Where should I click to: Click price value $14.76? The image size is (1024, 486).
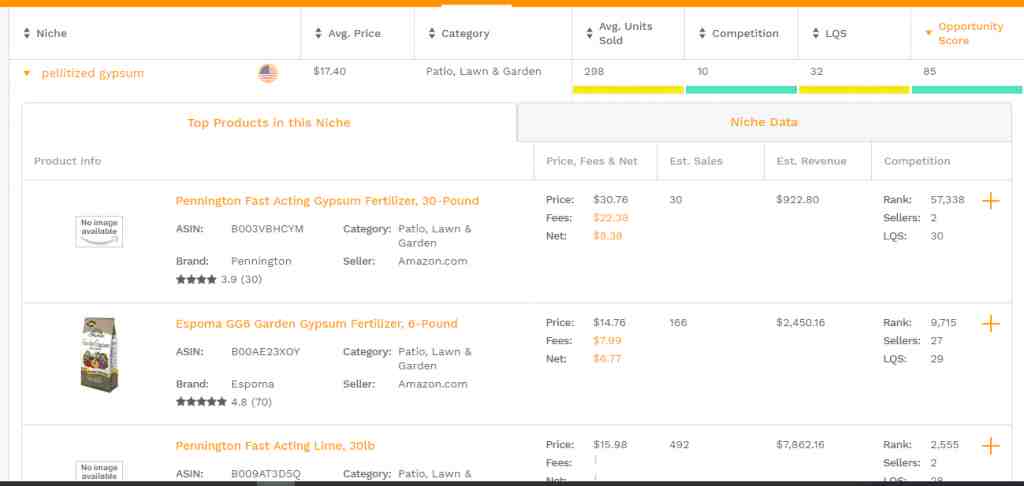609,322
